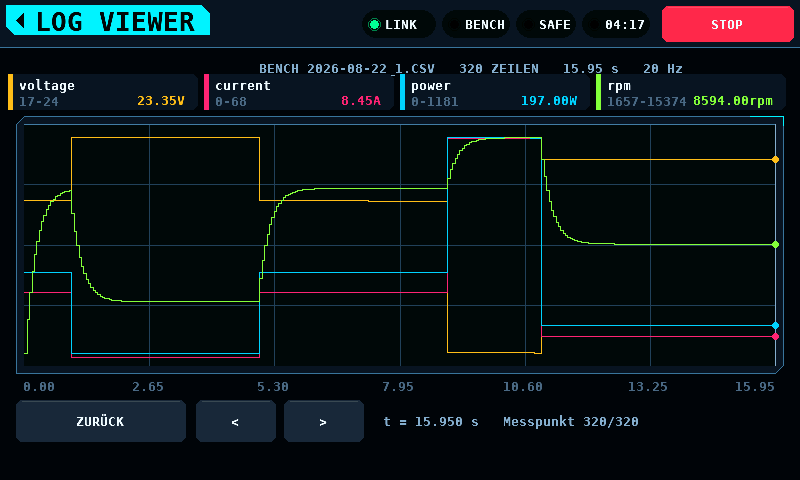Viewport: 800px width, 480px height.
Task: Step to next data point with >
Action: click(323, 421)
